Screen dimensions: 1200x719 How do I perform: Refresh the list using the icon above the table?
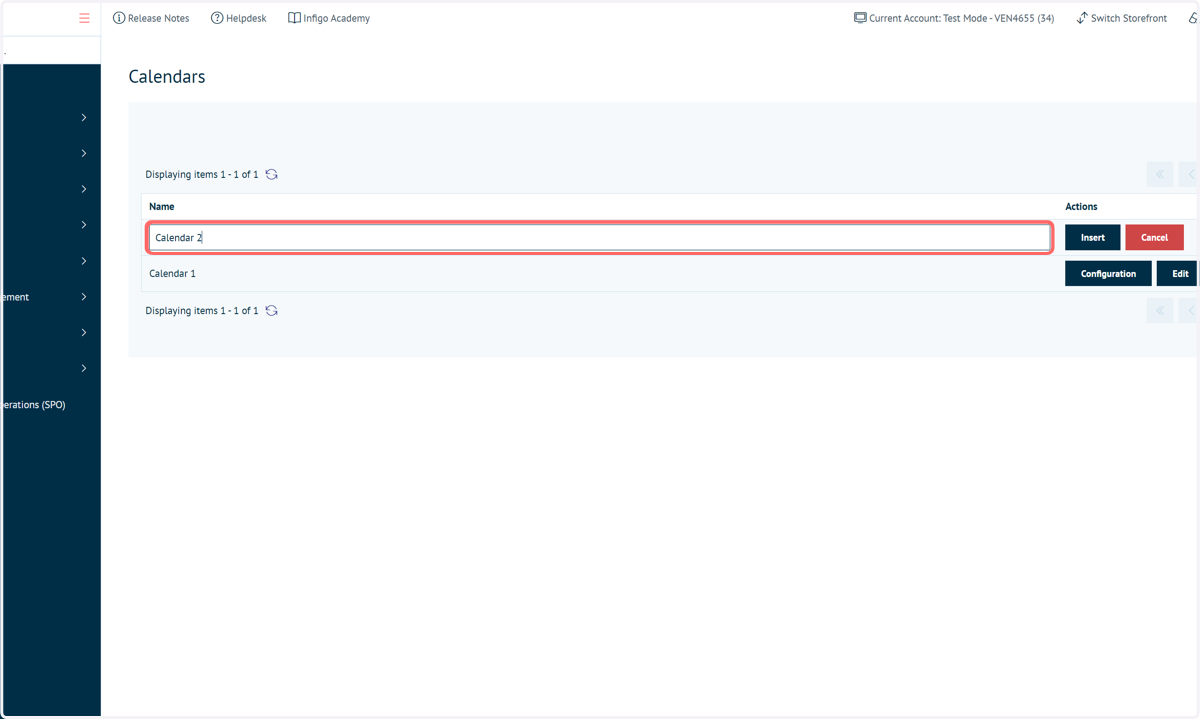[271, 174]
